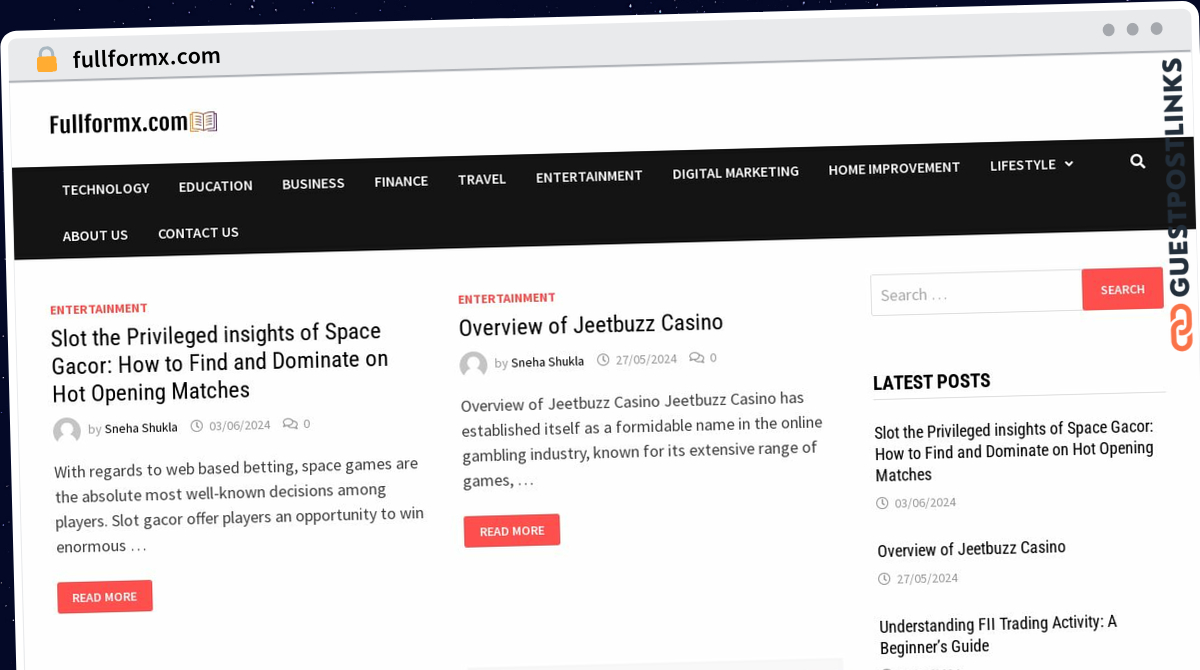
Task: Open Overview of Jeetbuzz Casino in Latest Posts
Action: coord(972,549)
